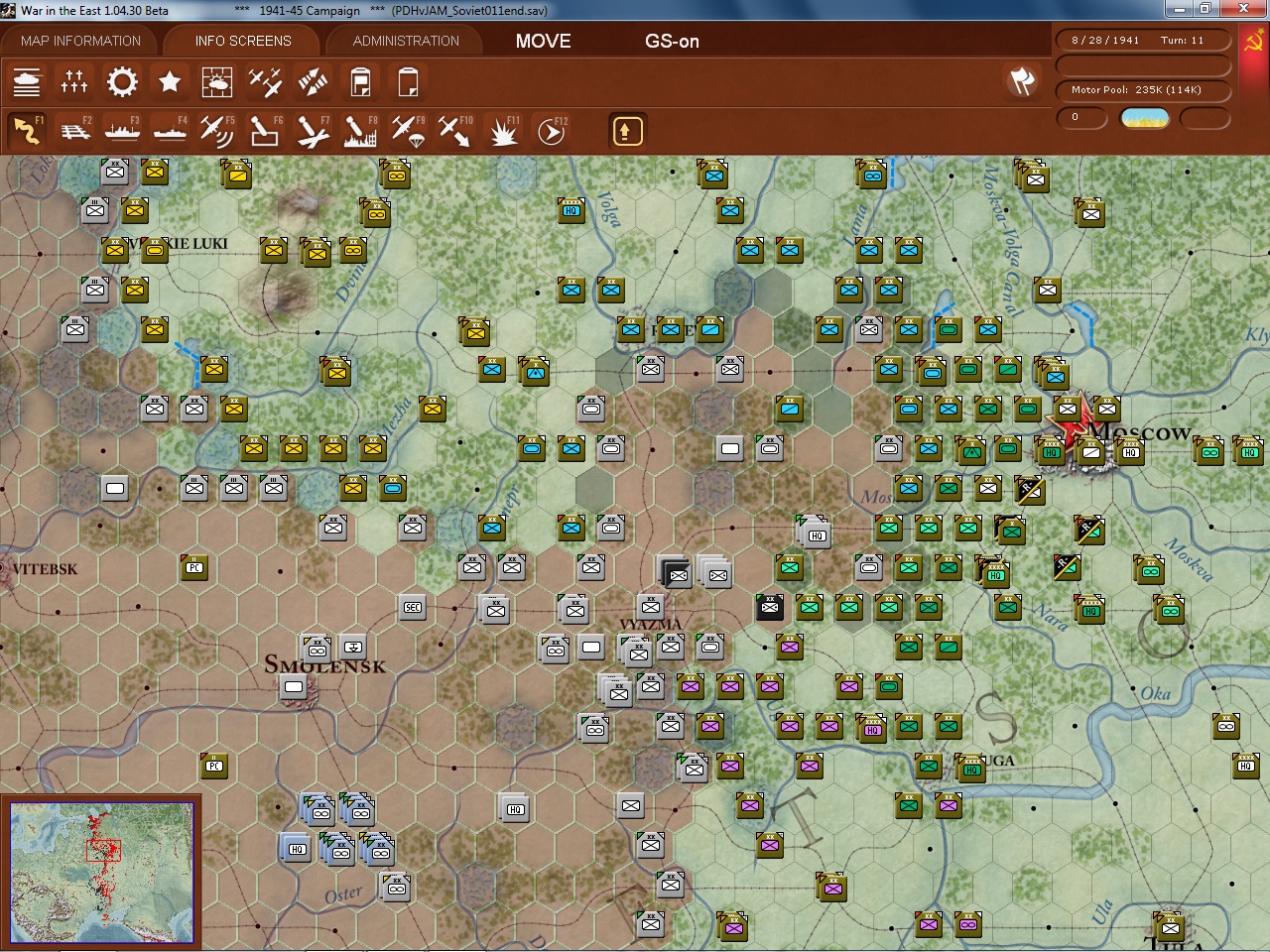The width and height of the screenshot is (1270, 952).
Task: Click the crossed arrows info screen icon
Action: pyautogui.click(x=313, y=82)
